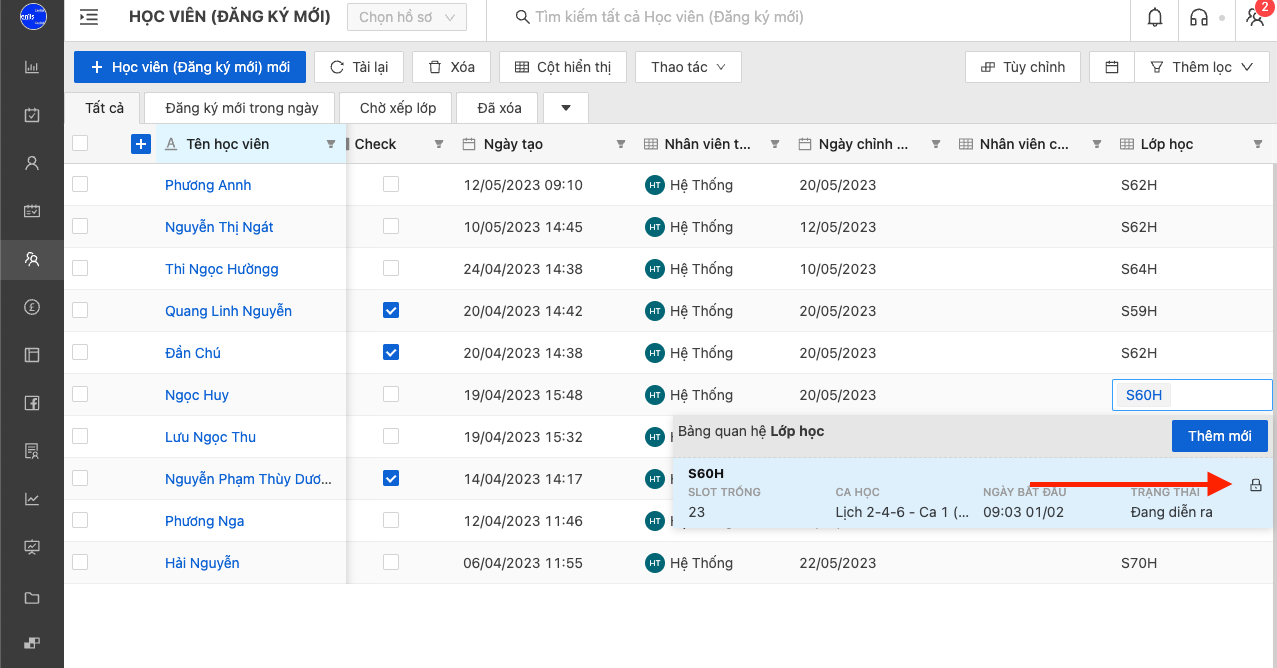Open the document with person icon in sidebar
Viewport: 1277px width, 668px height.
[32, 451]
